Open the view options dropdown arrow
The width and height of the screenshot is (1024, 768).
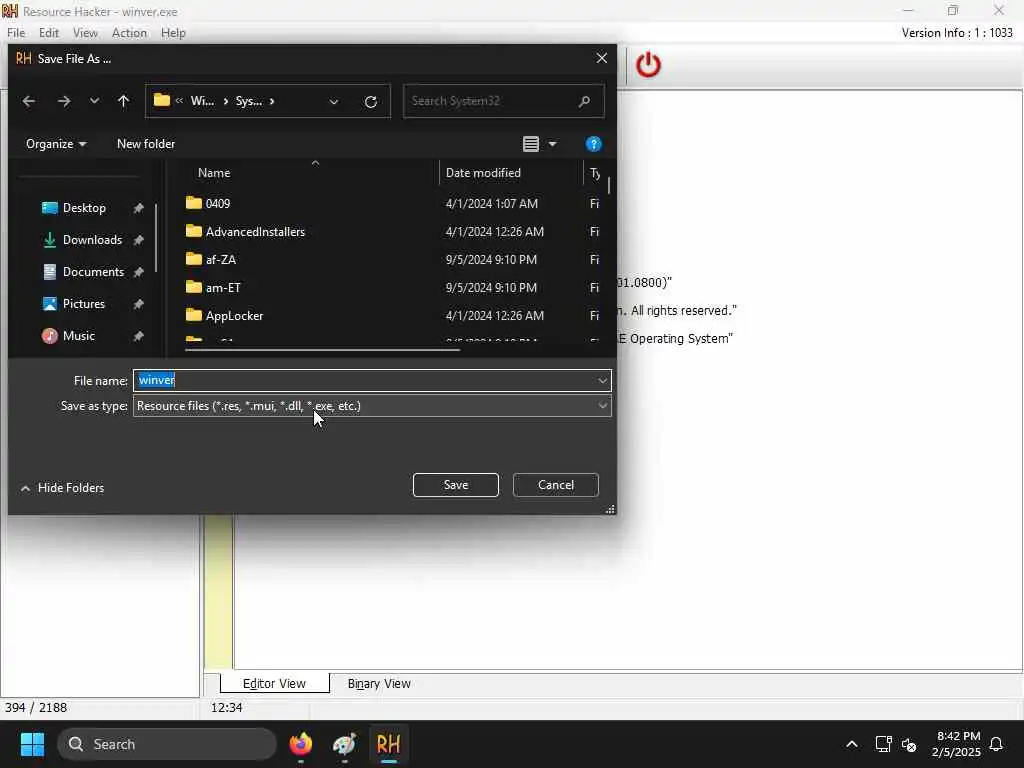coord(552,144)
